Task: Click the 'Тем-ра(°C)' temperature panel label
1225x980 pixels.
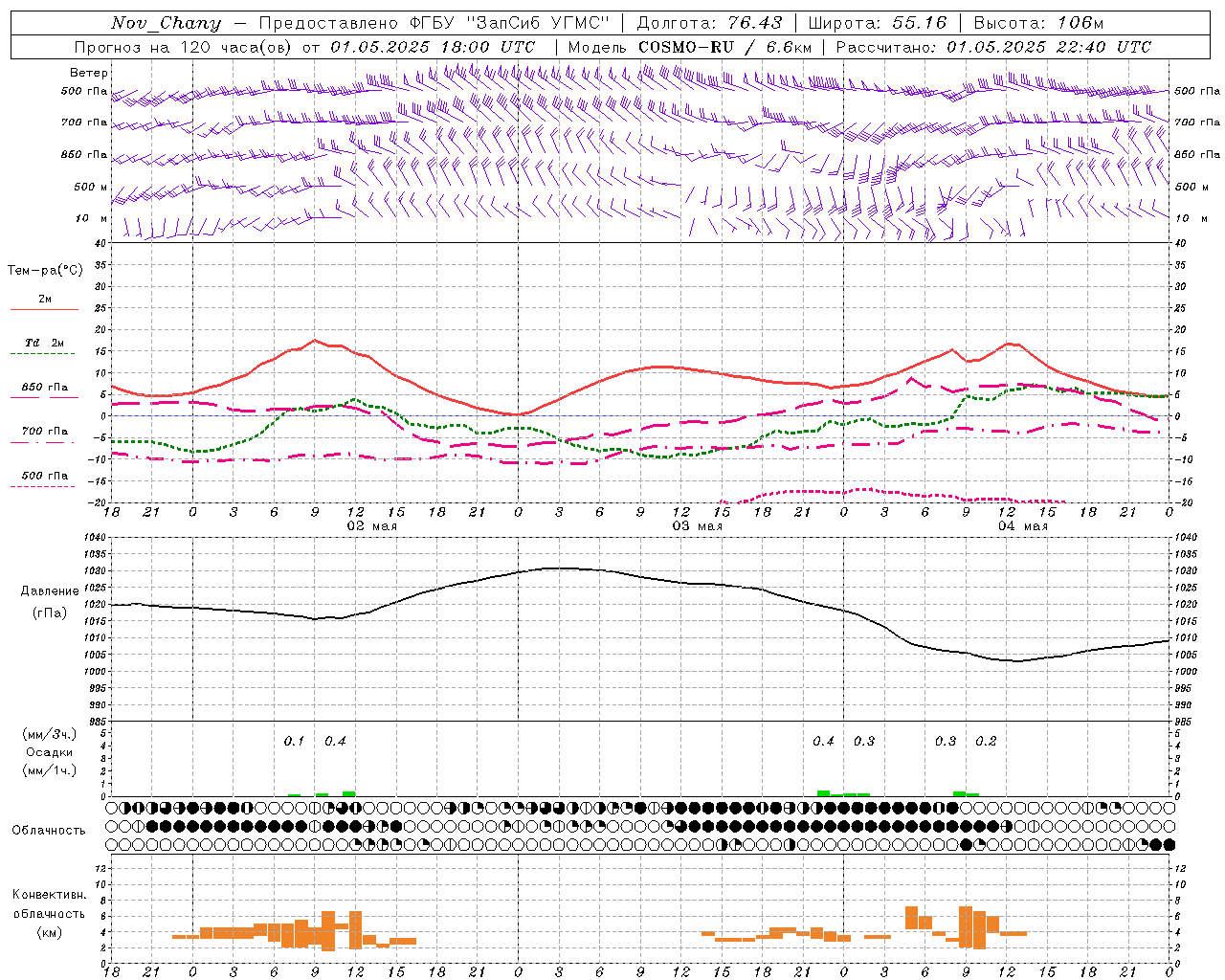Action: point(45,271)
